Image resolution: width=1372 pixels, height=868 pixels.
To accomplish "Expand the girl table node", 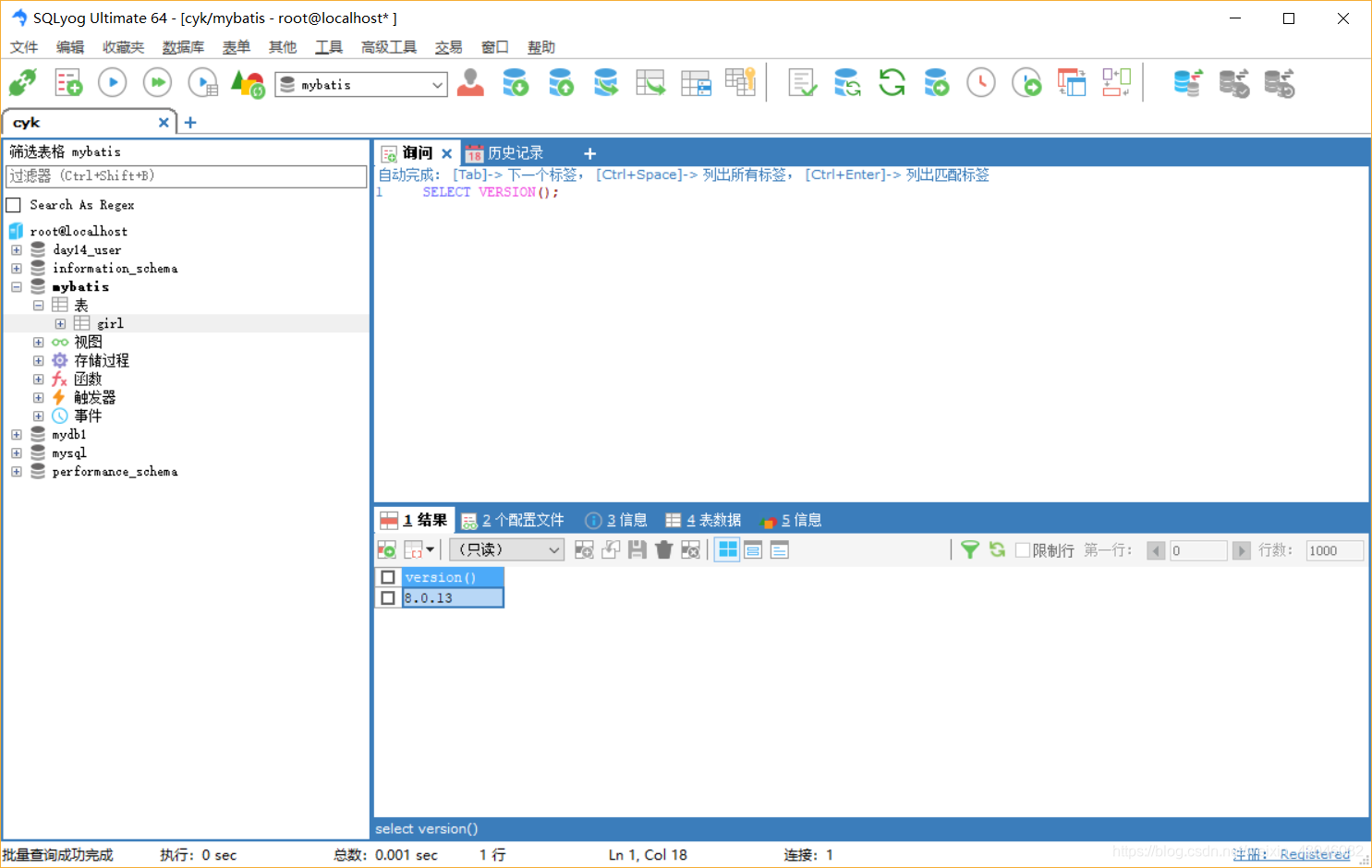I will pos(60,324).
